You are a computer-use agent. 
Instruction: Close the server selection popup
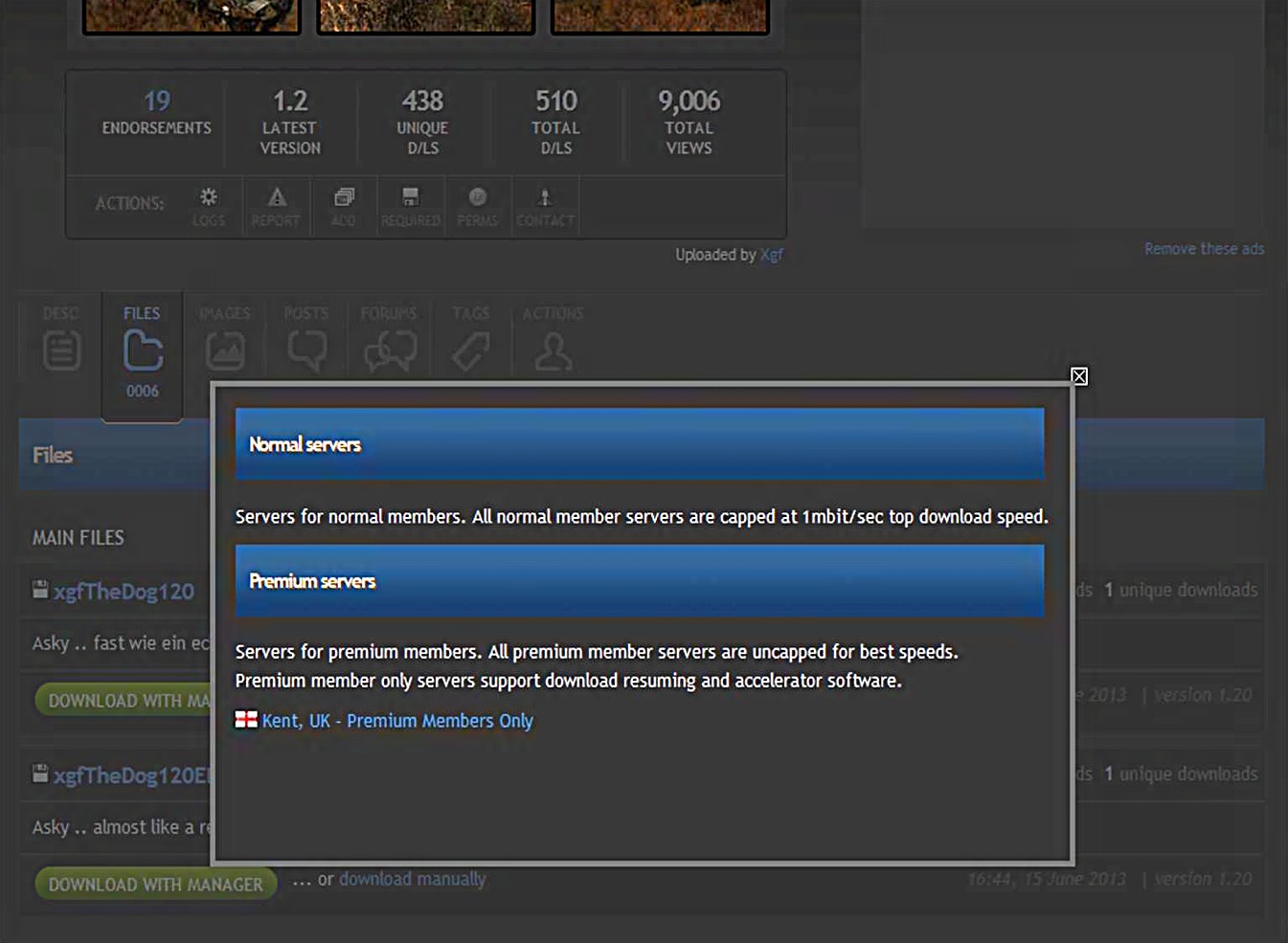[x=1078, y=376]
